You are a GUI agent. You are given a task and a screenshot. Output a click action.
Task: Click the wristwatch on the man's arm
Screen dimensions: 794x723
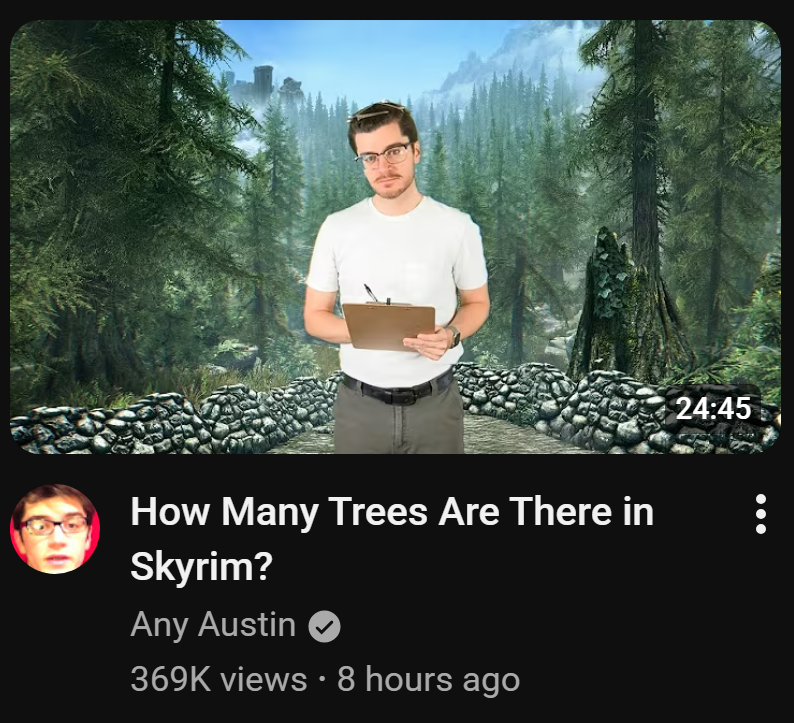[x=454, y=337]
